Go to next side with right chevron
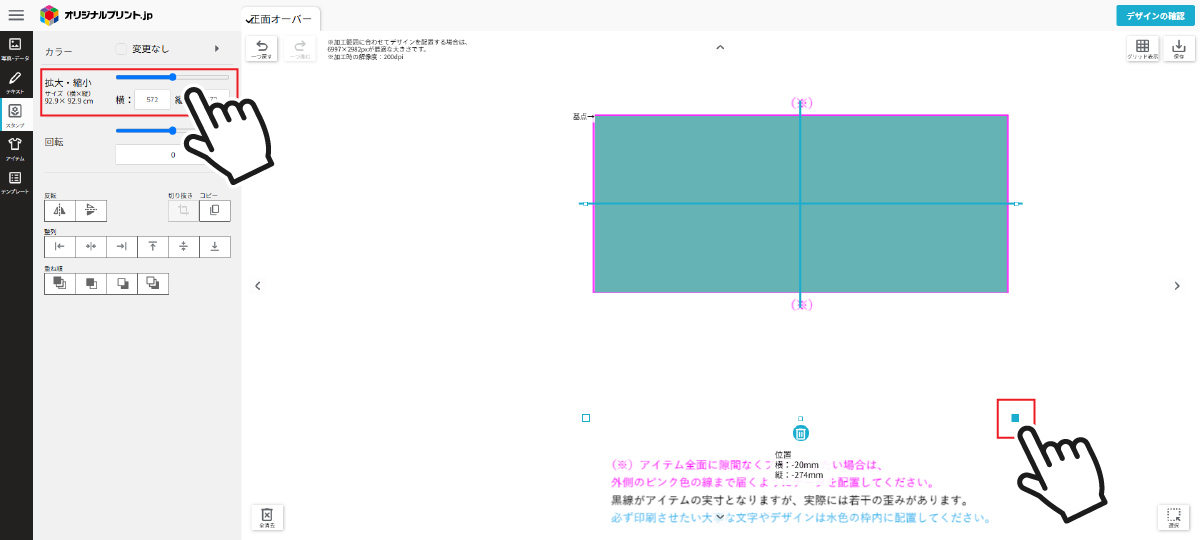The width and height of the screenshot is (1200, 540). click(x=1176, y=286)
